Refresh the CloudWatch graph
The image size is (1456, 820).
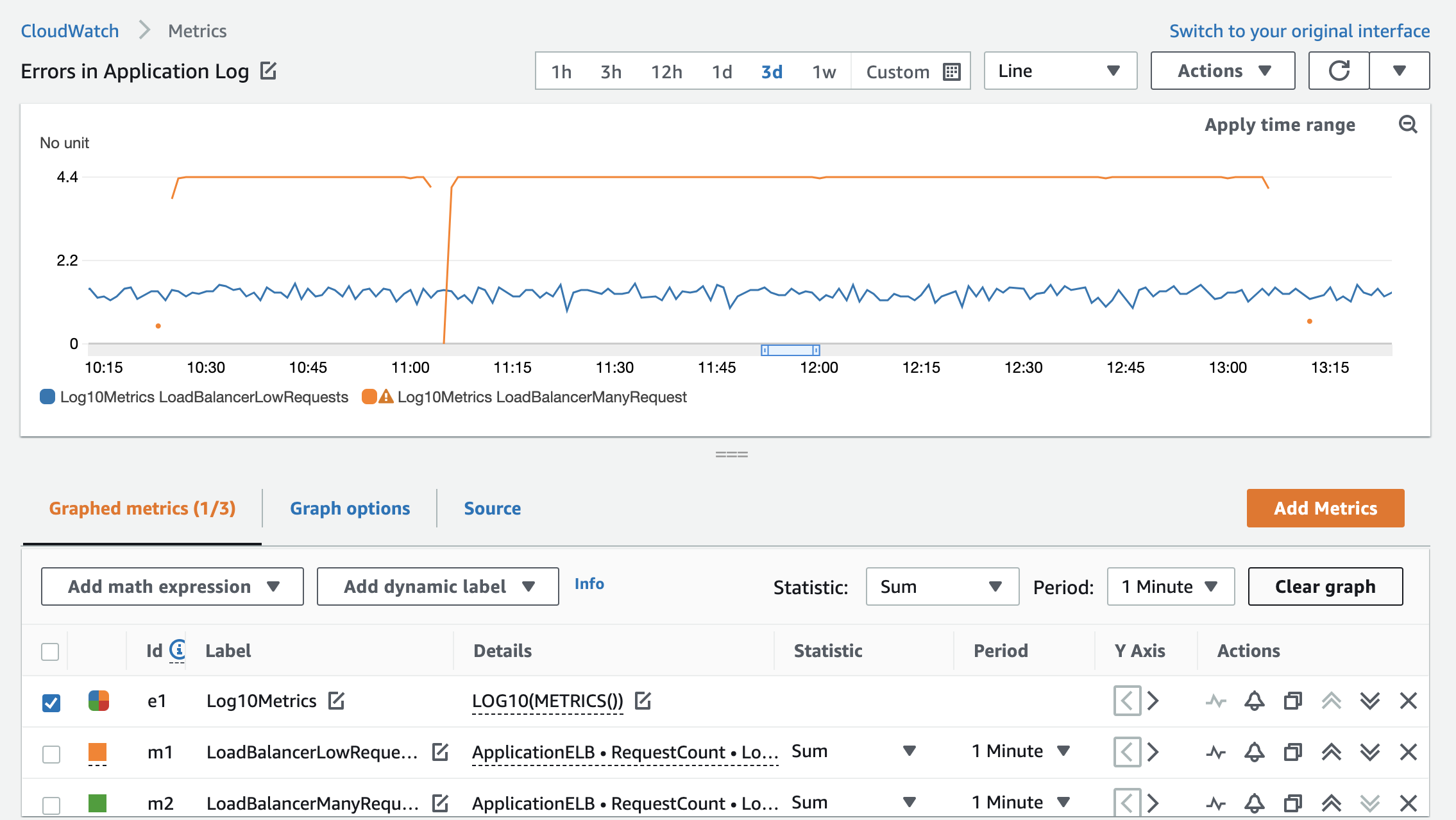click(x=1338, y=71)
